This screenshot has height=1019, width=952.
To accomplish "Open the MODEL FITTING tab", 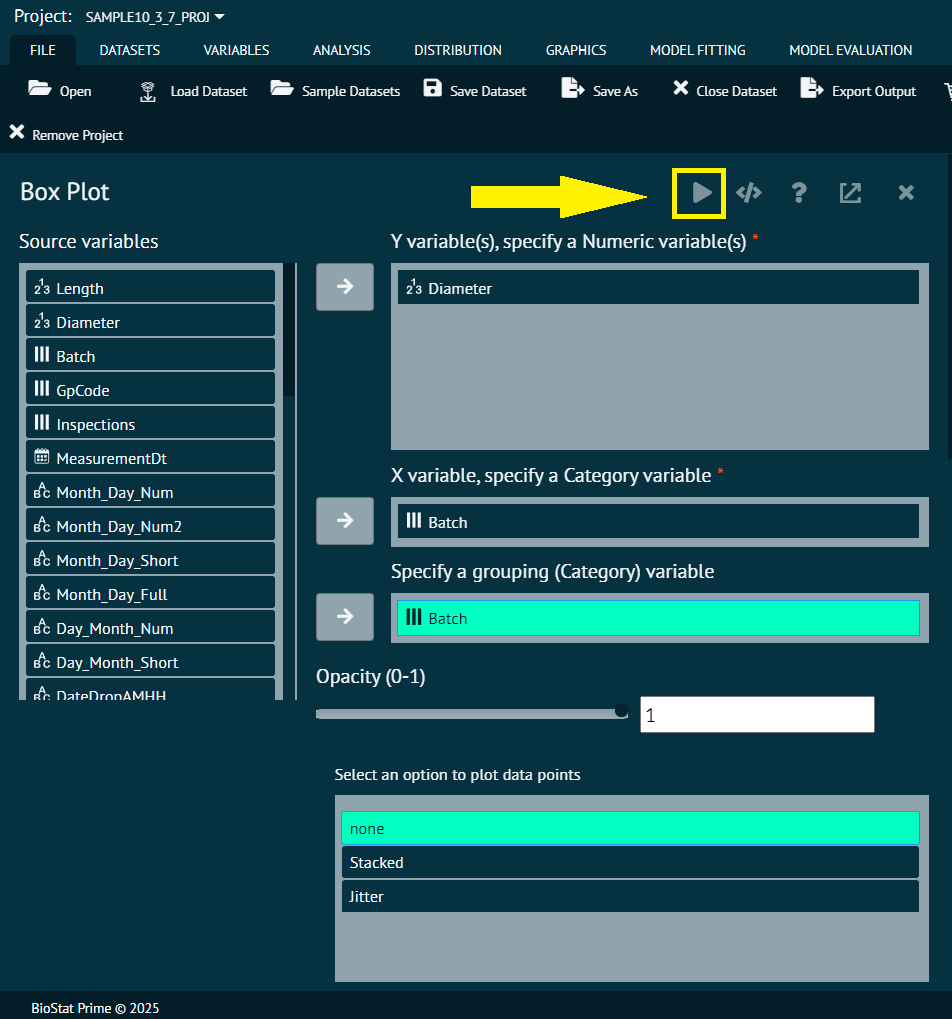I will tap(697, 50).
